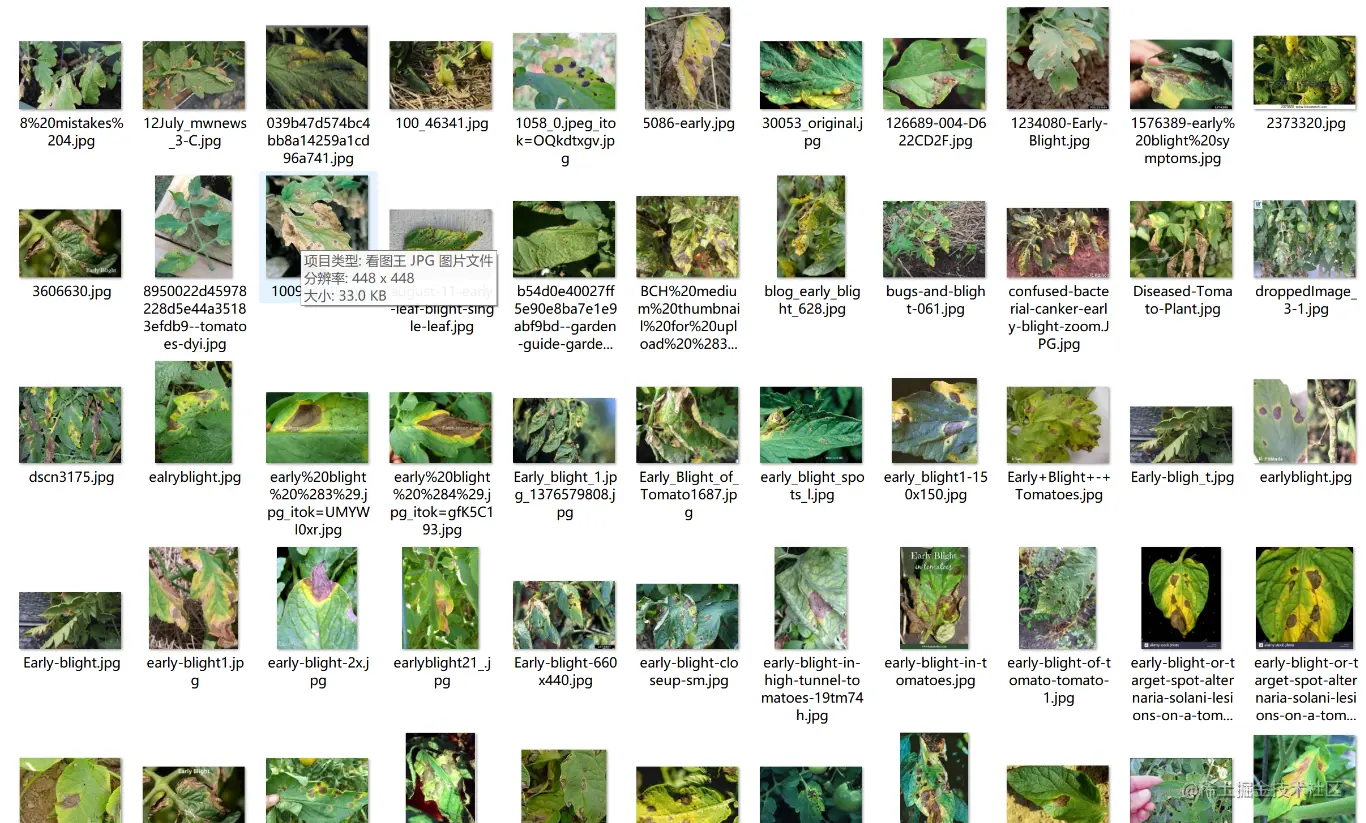The image size is (1366, 823).
Task: Click the Diseased-Tomato-Plant.jpg file icon
Action: coord(1182,239)
